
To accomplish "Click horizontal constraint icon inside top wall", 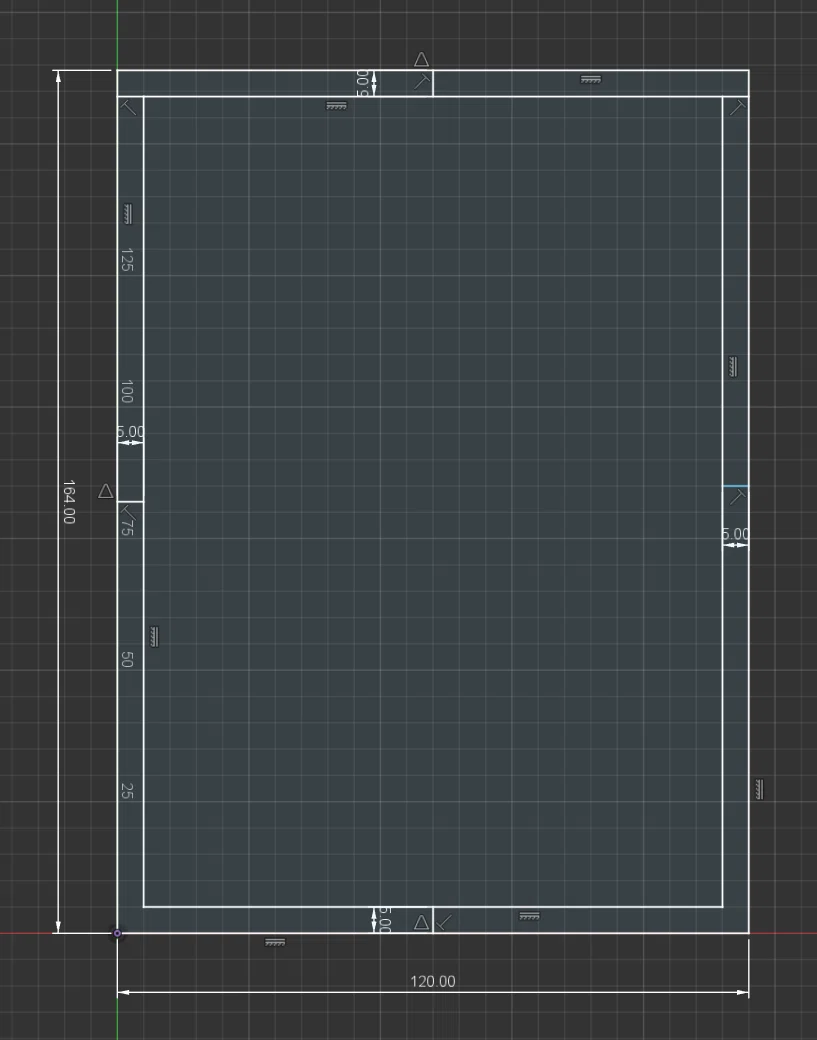I will click(x=591, y=80).
